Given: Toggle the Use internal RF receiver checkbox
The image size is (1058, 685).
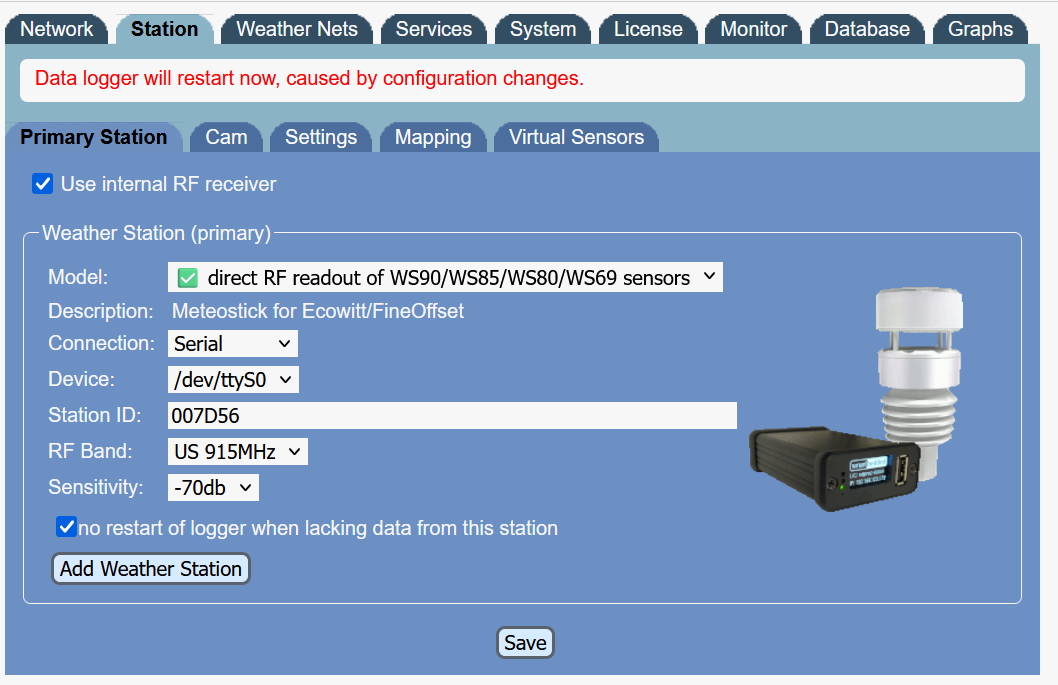Looking at the screenshot, I should coord(42,184).
